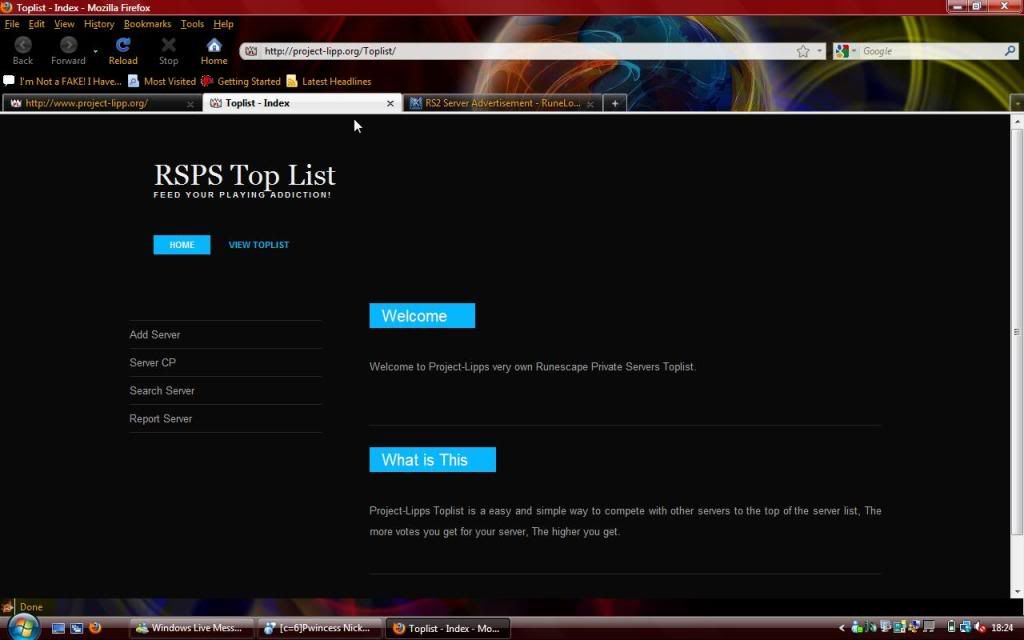Open the Server CP sidebar link
Viewport: 1024px width, 640px height.
152,363
